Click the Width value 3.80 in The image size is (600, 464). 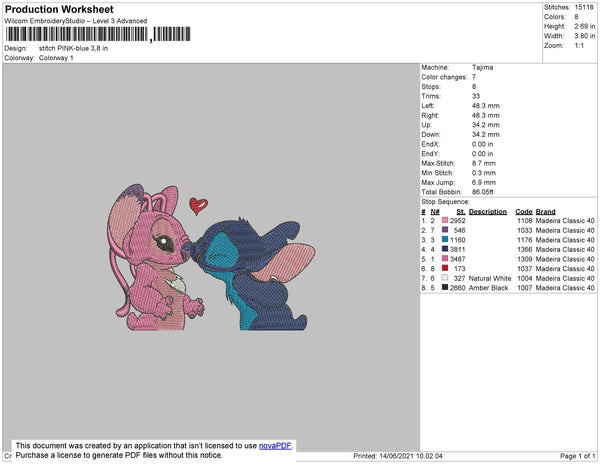point(585,36)
